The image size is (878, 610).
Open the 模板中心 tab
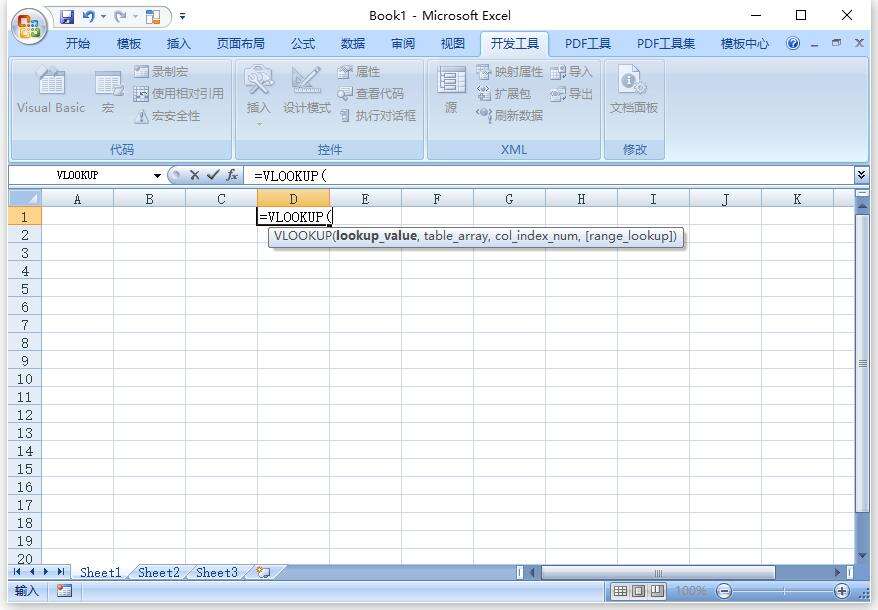(x=745, y=43)
